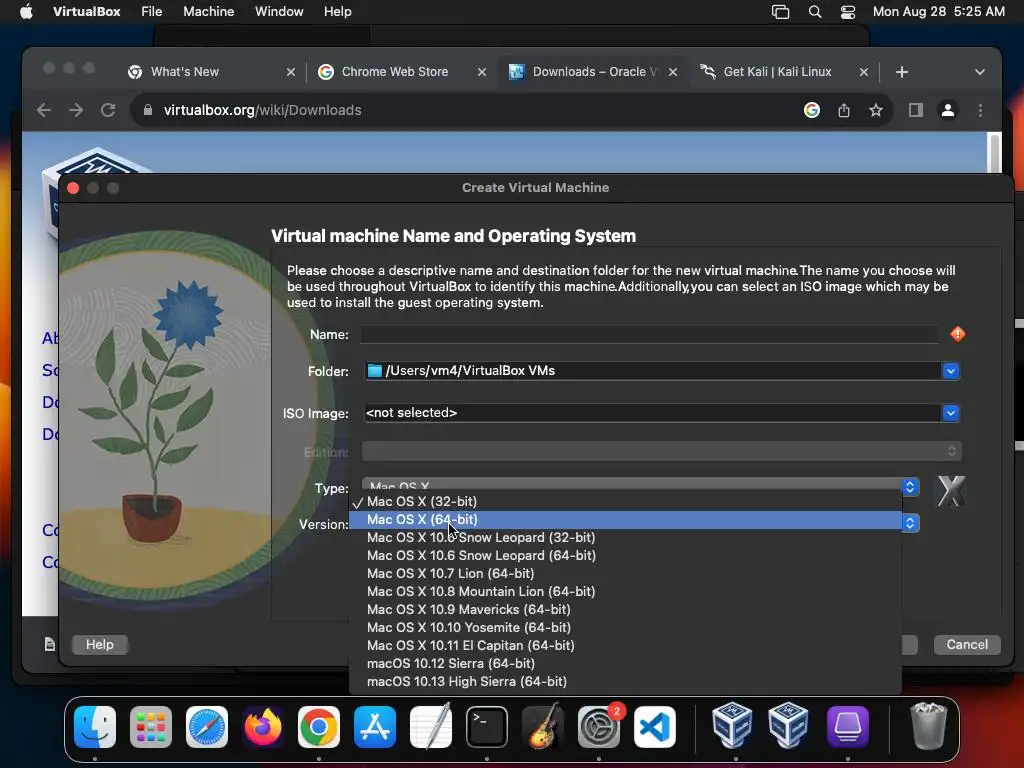The width and height of the screenshot is (1024, 768).
Task: Choose Mac OS X 10.11 El Capitan (64-bit)
Action: [625, 645]
